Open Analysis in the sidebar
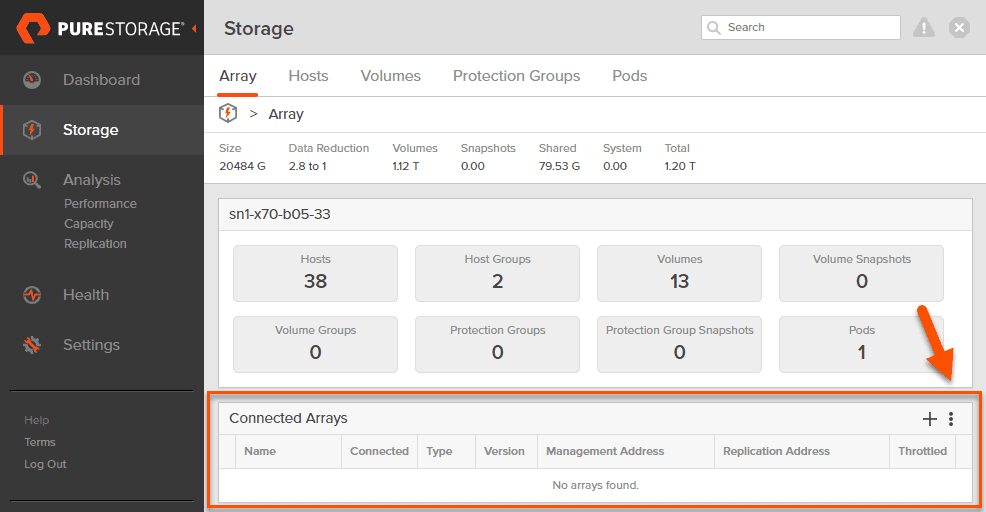The width and height of the screenshot is (986, 512). [x=92, y=180]
